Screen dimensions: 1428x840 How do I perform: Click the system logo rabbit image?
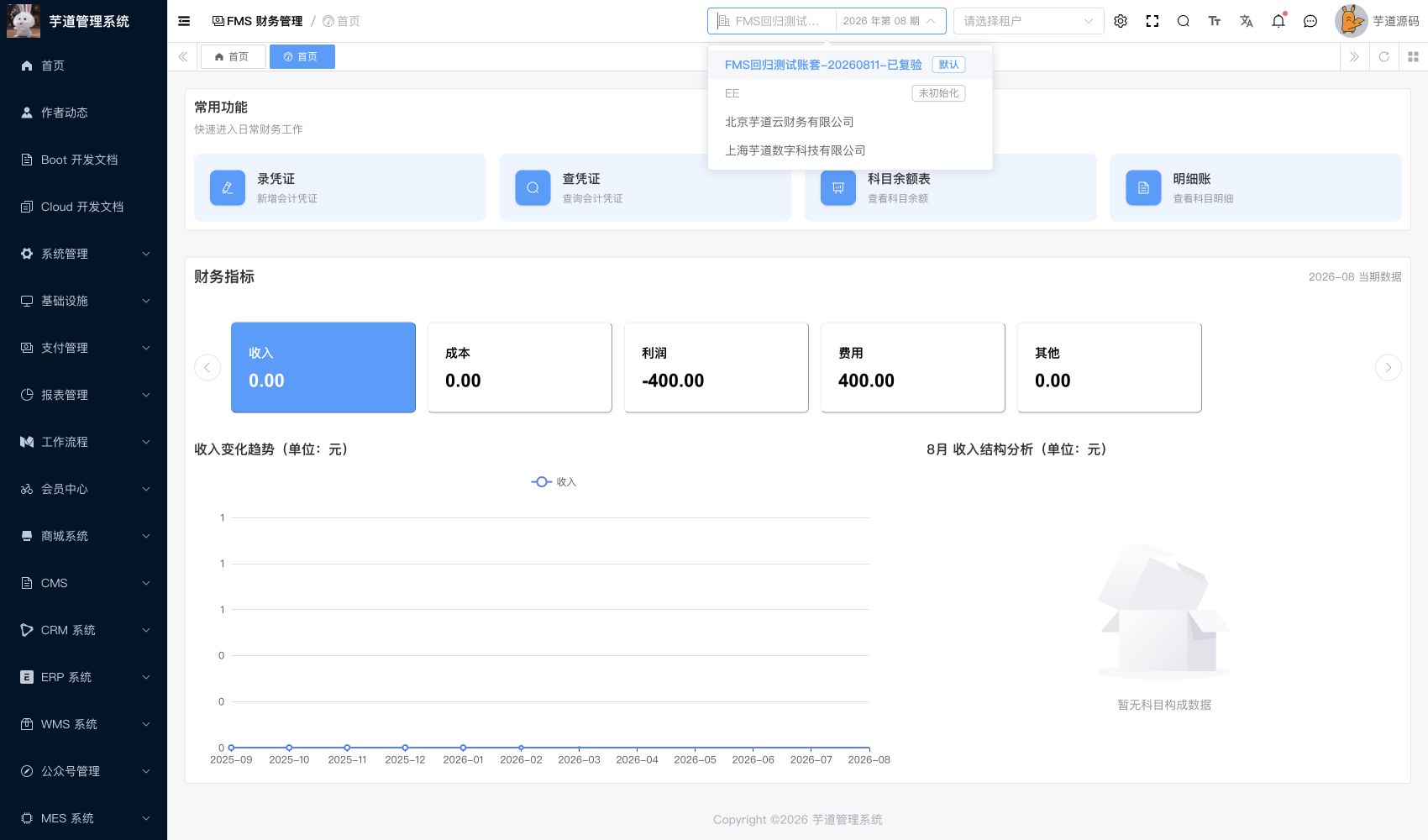(24, 21)
